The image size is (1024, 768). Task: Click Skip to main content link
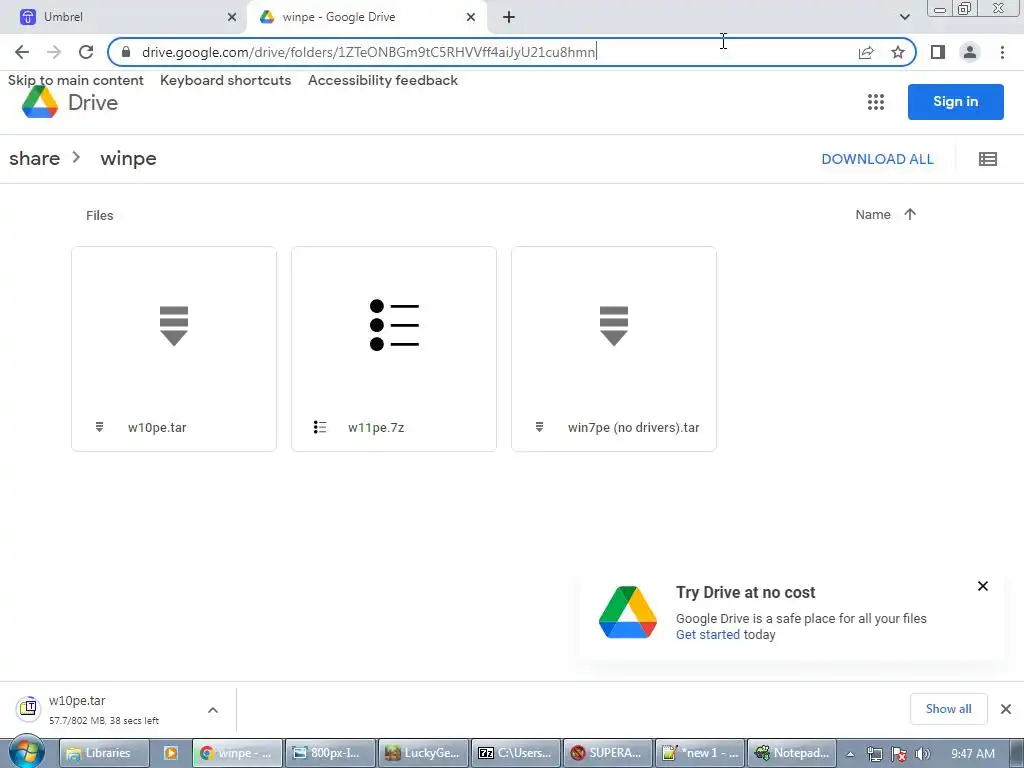pos(76,80)
